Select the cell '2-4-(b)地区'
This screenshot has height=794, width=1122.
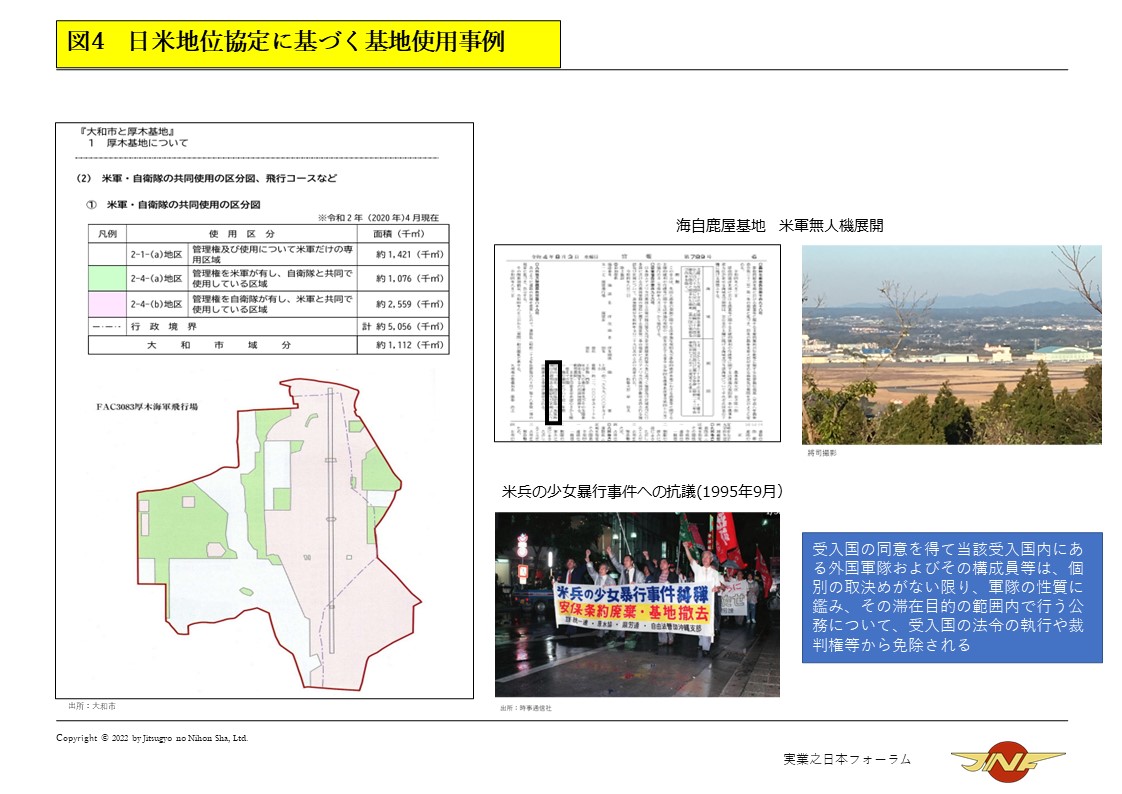point(157,304)
